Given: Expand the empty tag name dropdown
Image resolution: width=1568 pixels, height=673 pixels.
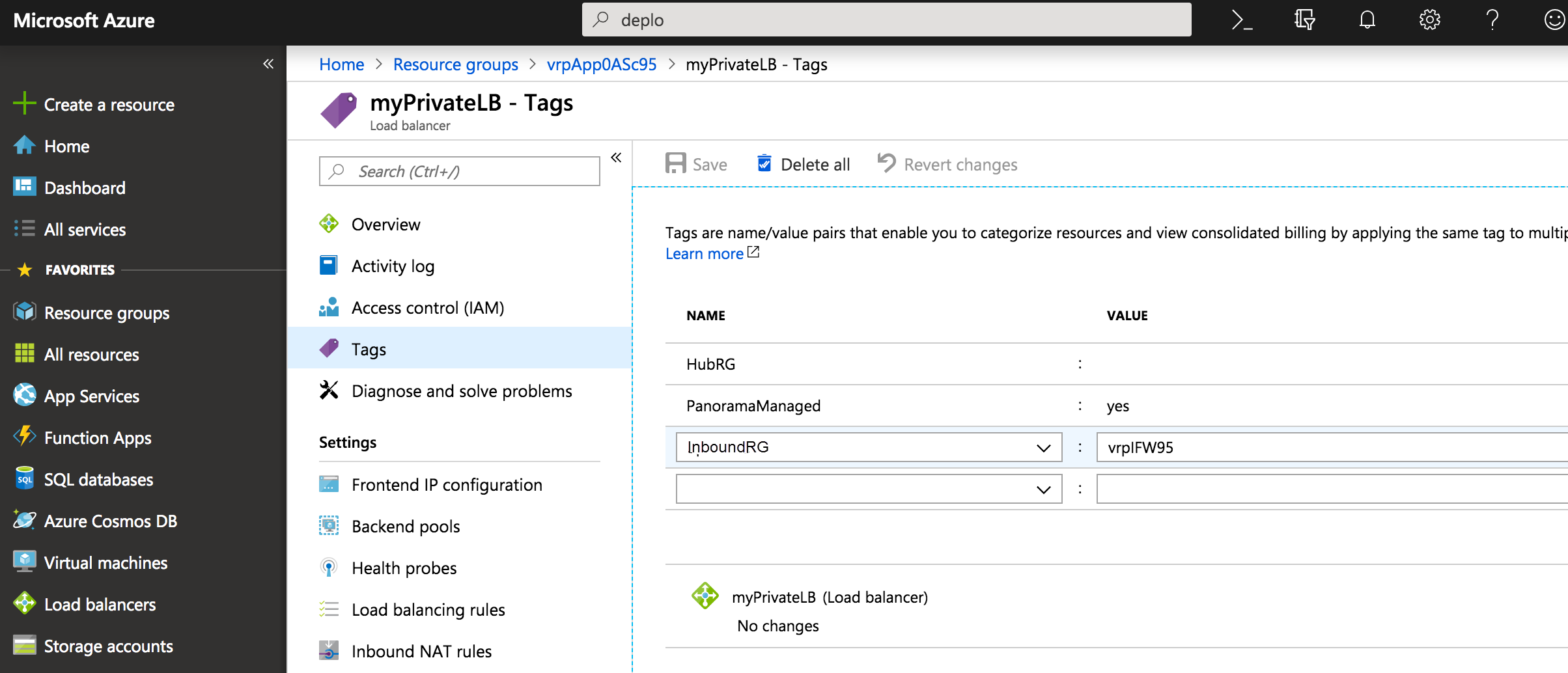Looking at the screenshot, I should tap(1043, 489).
